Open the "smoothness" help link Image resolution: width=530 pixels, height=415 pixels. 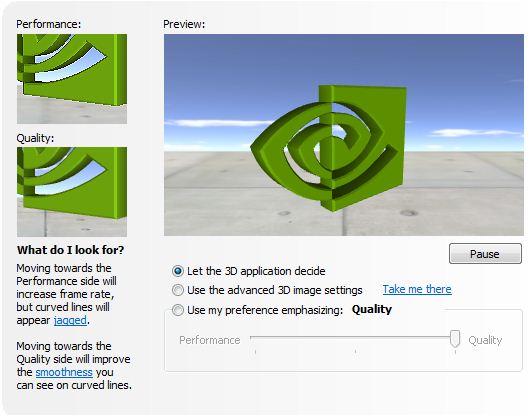point(64,372)
